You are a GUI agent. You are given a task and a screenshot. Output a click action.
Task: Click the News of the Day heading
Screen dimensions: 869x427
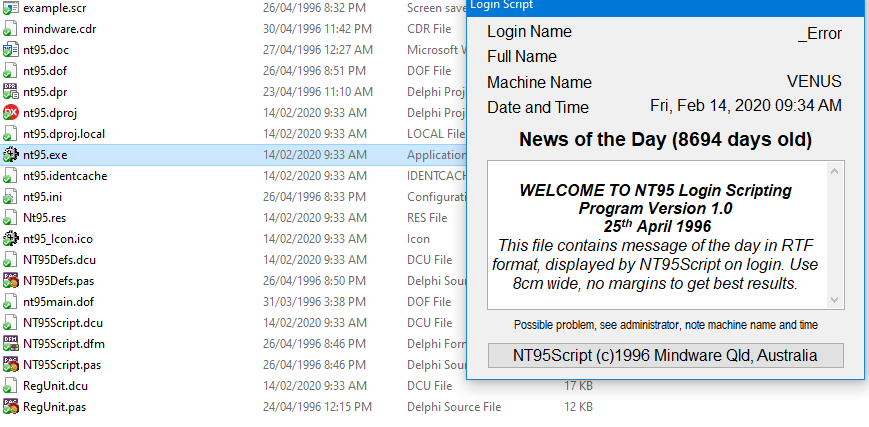(x=666, y=140)
